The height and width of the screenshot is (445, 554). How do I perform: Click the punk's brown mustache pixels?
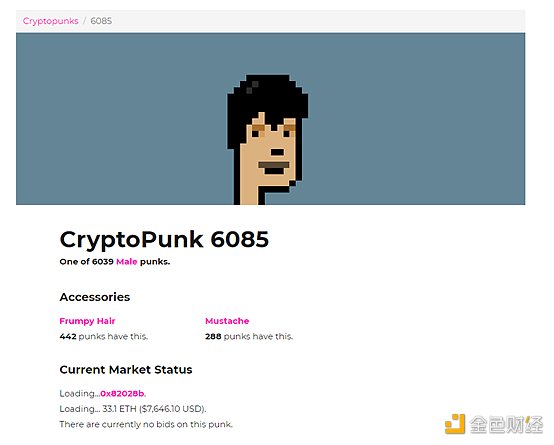(x=274, y=165)
